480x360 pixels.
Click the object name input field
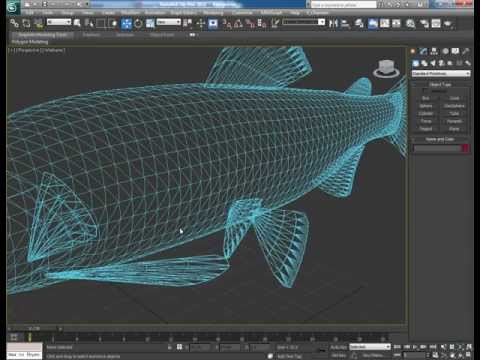(437, 148)
